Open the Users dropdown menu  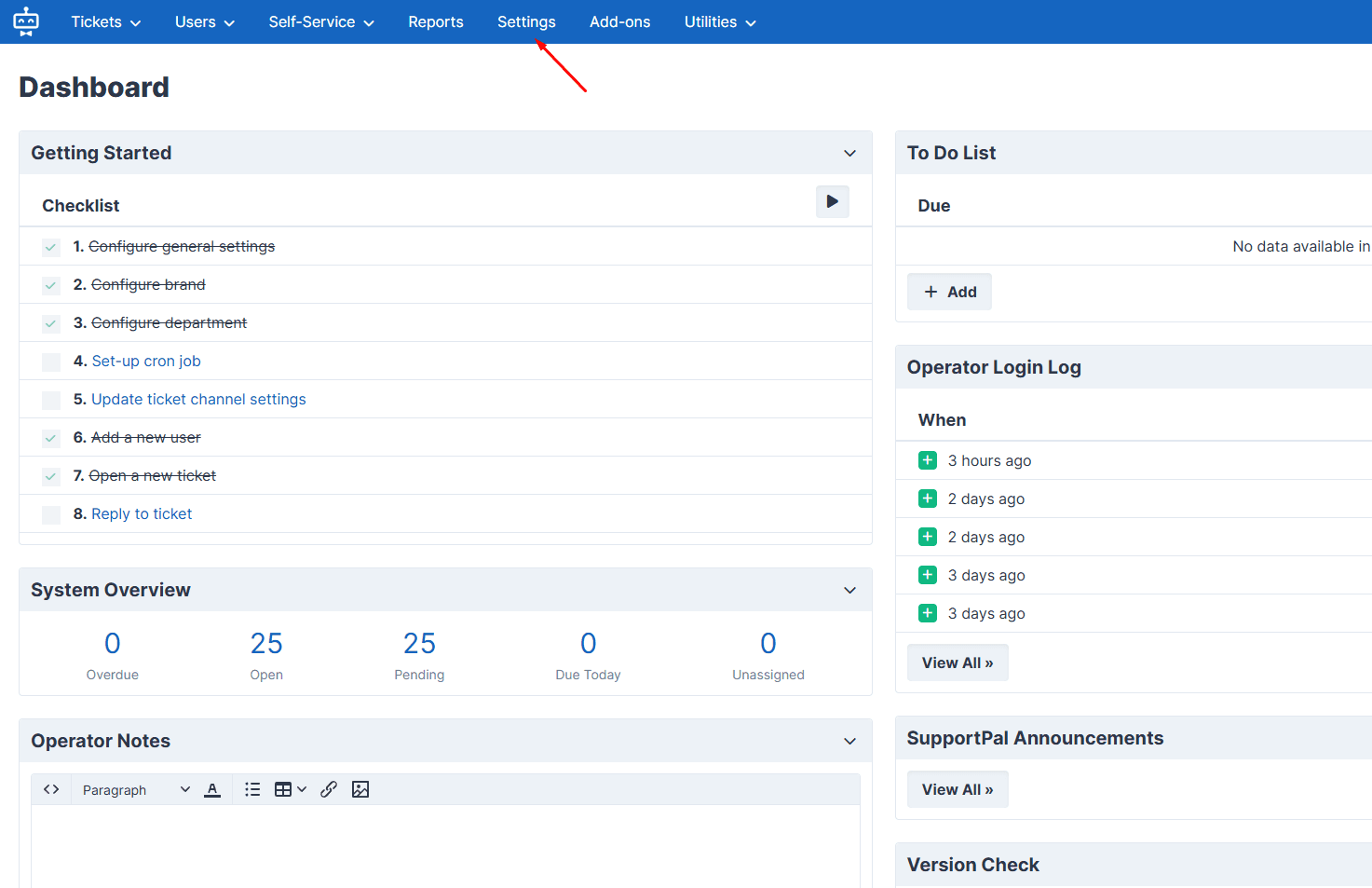[205, 21]
